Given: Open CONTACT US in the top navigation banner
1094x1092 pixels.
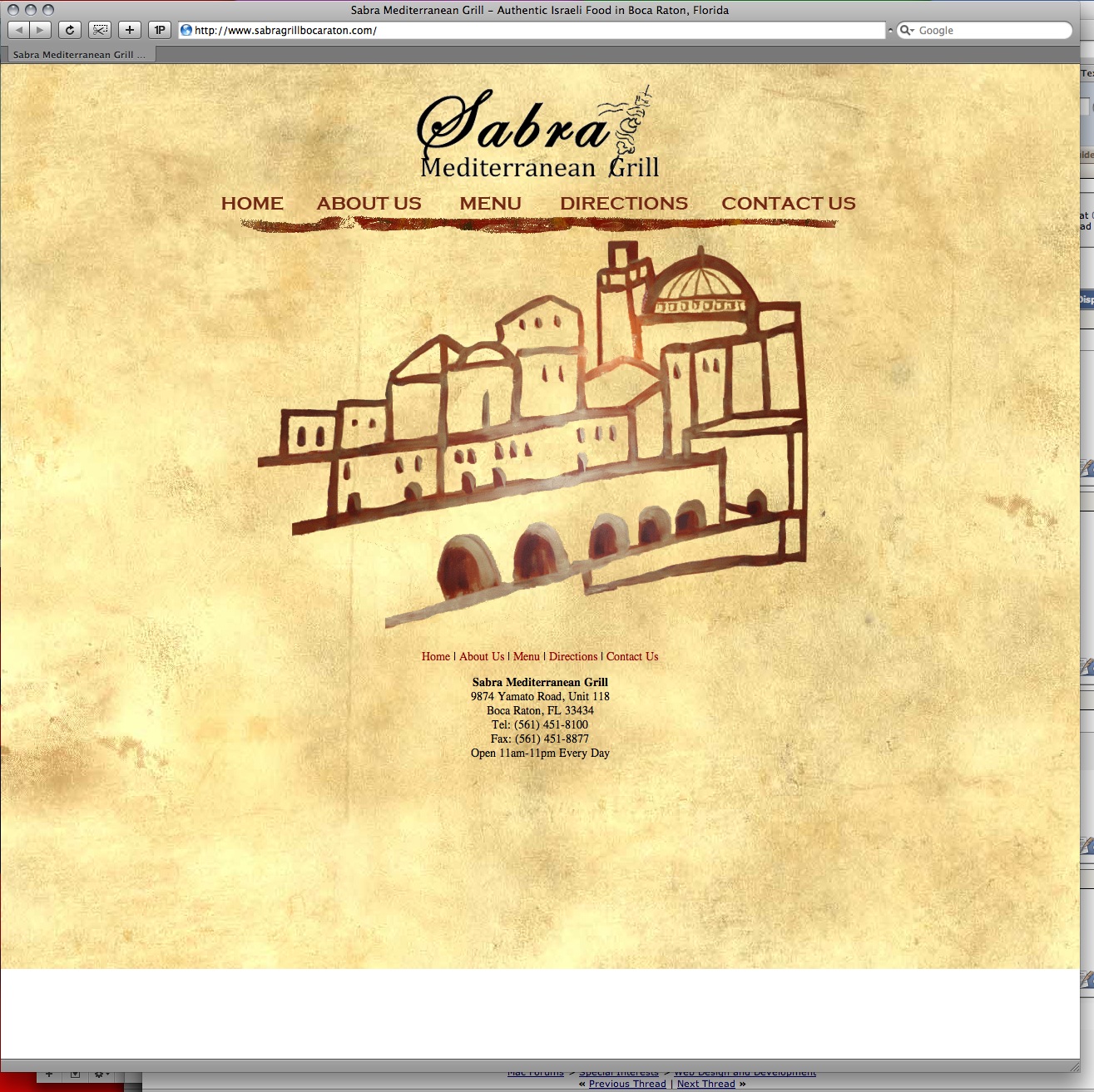Looking at the screenshot, I should (789, 203).
